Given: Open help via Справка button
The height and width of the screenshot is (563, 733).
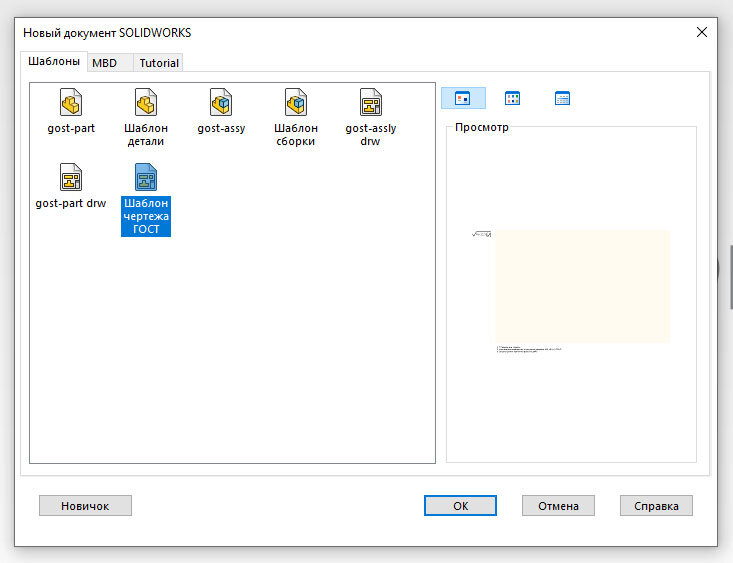Looking at the screenshot, I should [656, 506].
